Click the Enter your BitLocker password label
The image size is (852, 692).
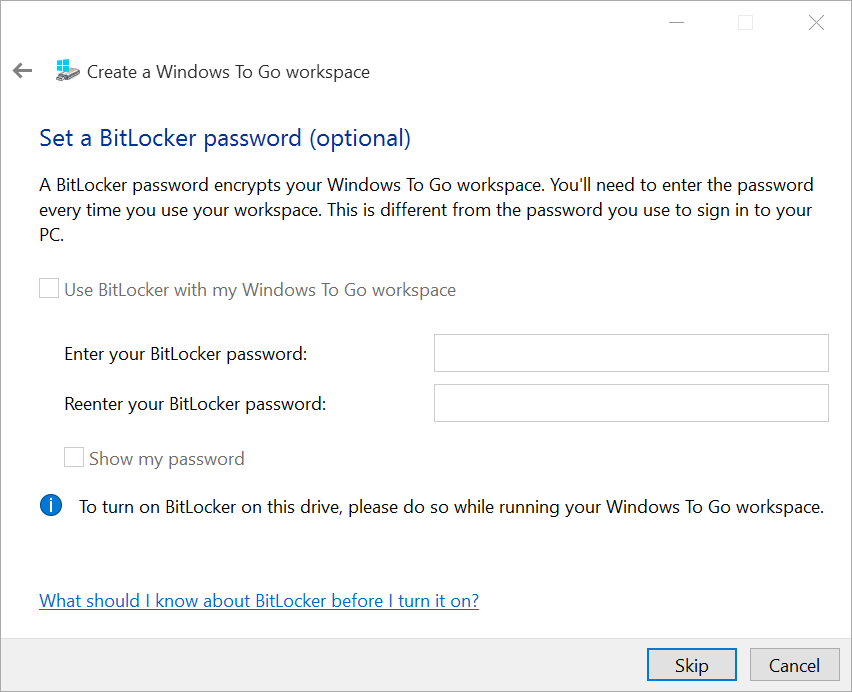pos(186,354)
